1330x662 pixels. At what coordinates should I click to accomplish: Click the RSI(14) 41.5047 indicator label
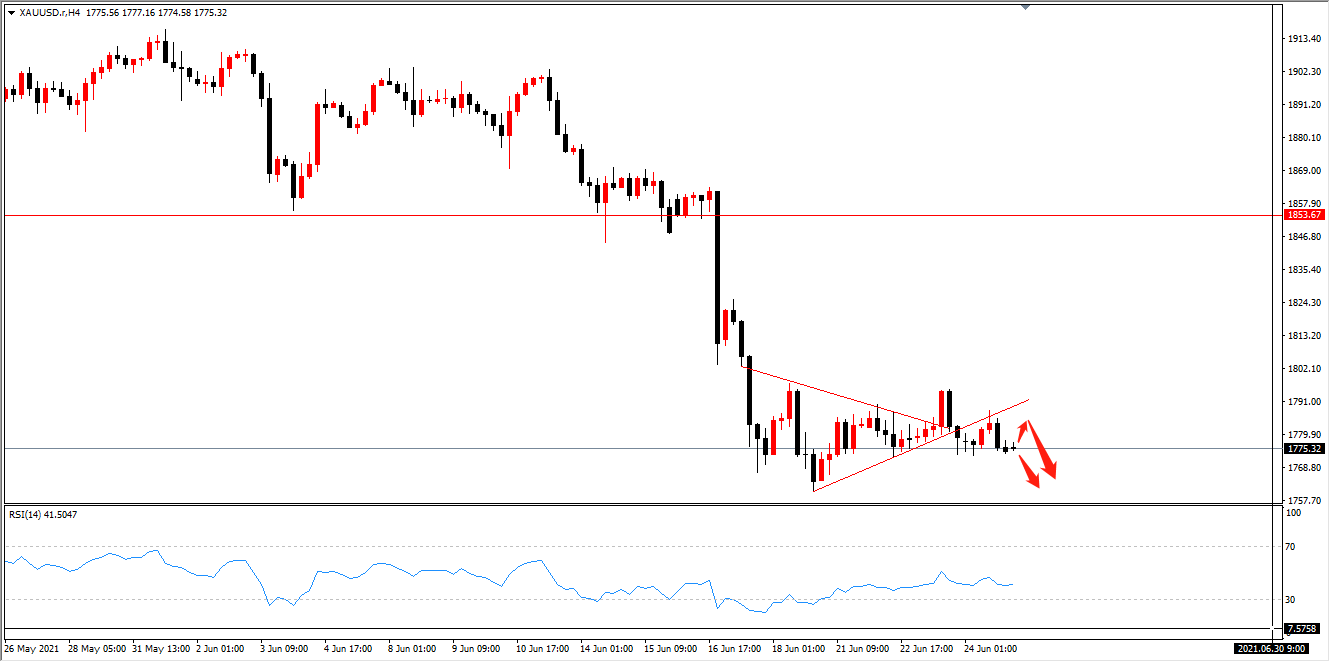[x=43, y=515]
